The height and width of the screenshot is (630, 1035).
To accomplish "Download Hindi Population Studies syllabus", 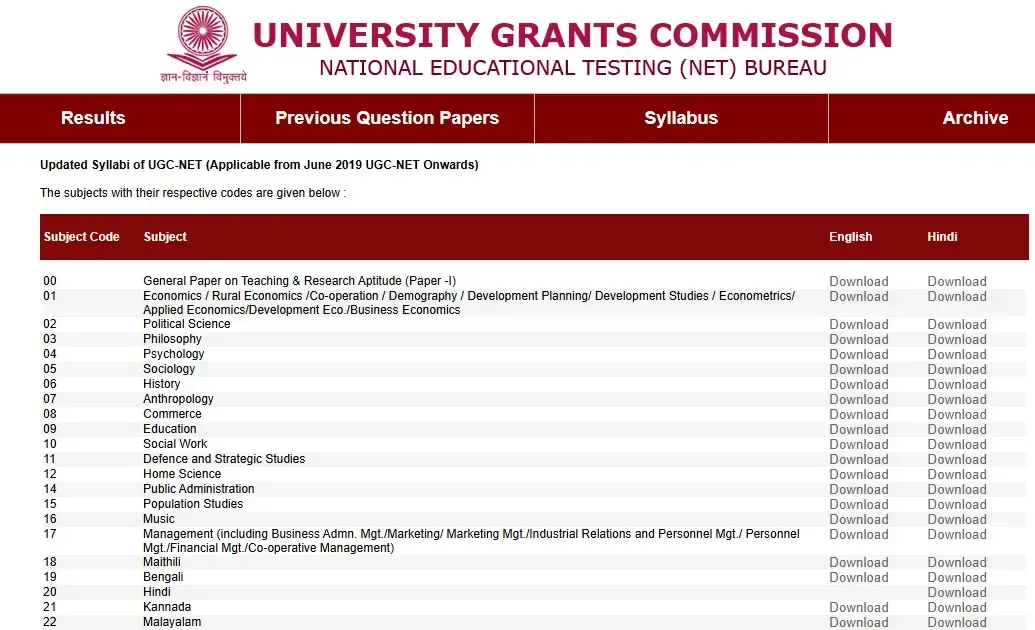I will pyautogui.click(x=957, y=505).
